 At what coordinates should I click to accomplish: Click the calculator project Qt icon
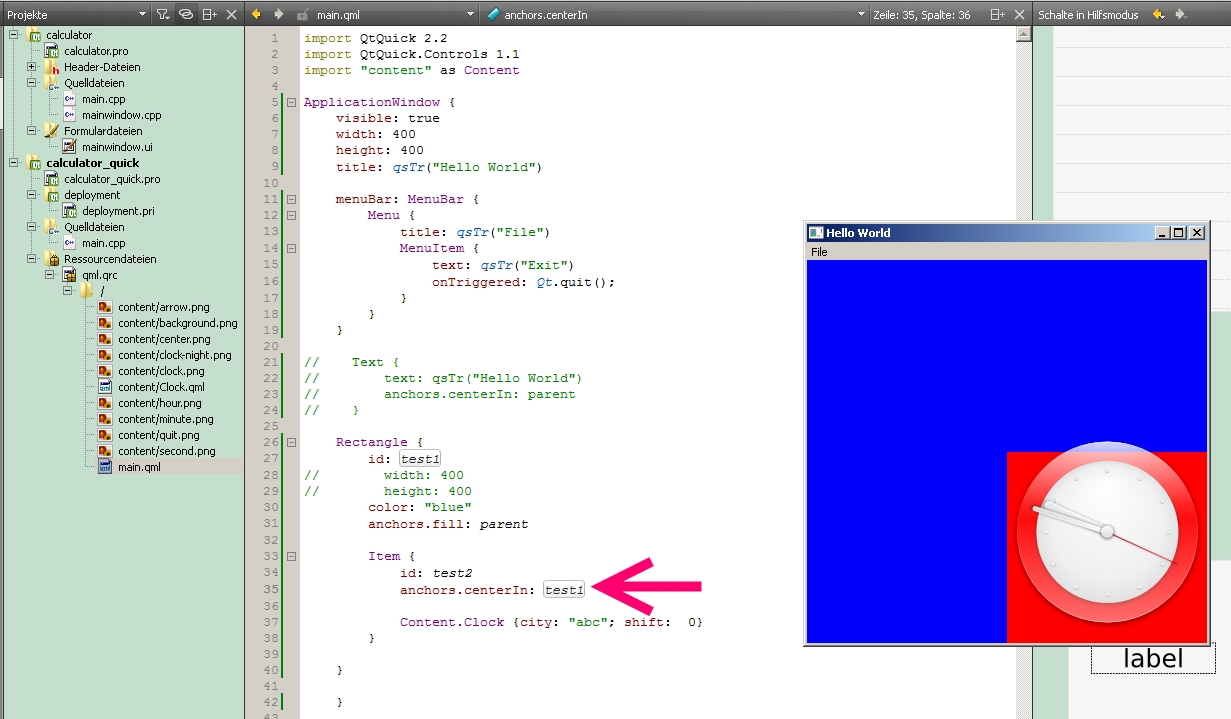(x=35, y=35)
